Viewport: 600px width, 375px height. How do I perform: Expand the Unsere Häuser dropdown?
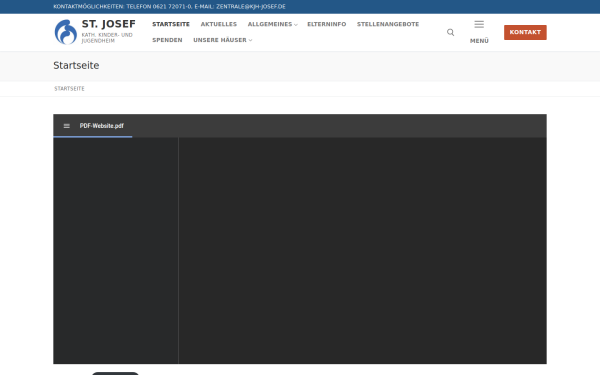(x=222, y=40)
